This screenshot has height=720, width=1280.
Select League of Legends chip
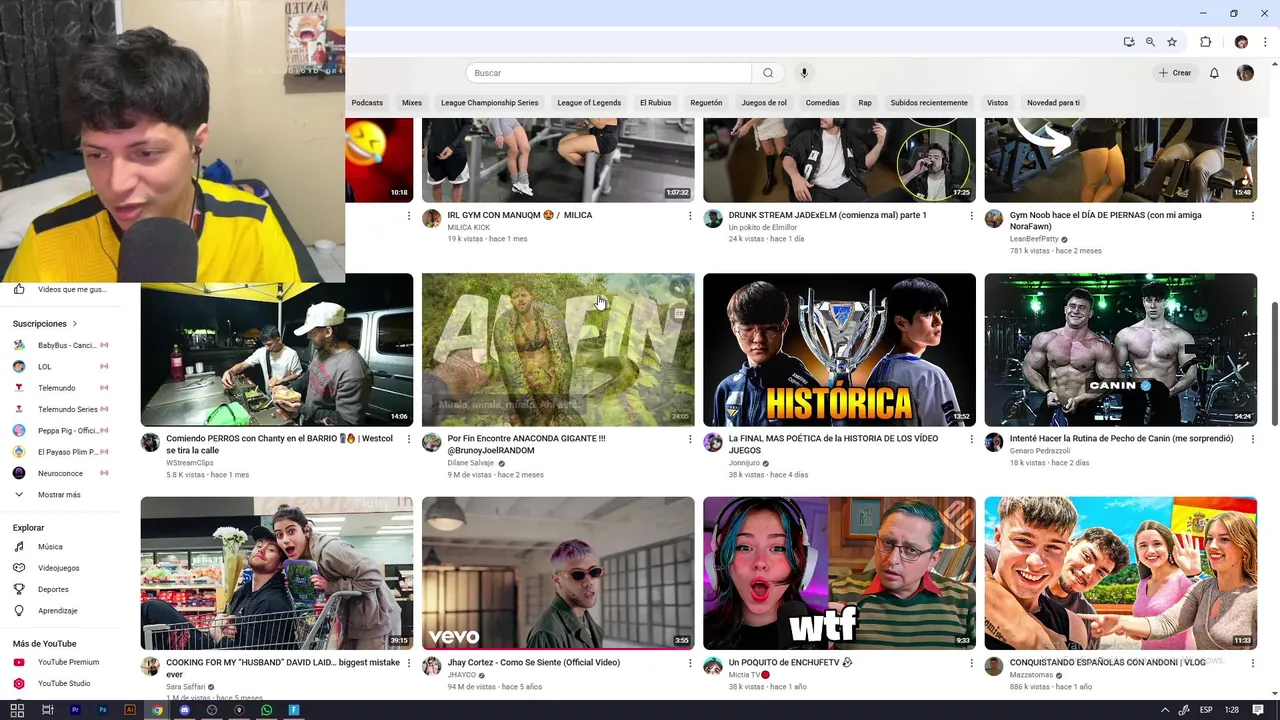(x=589, y=103)
